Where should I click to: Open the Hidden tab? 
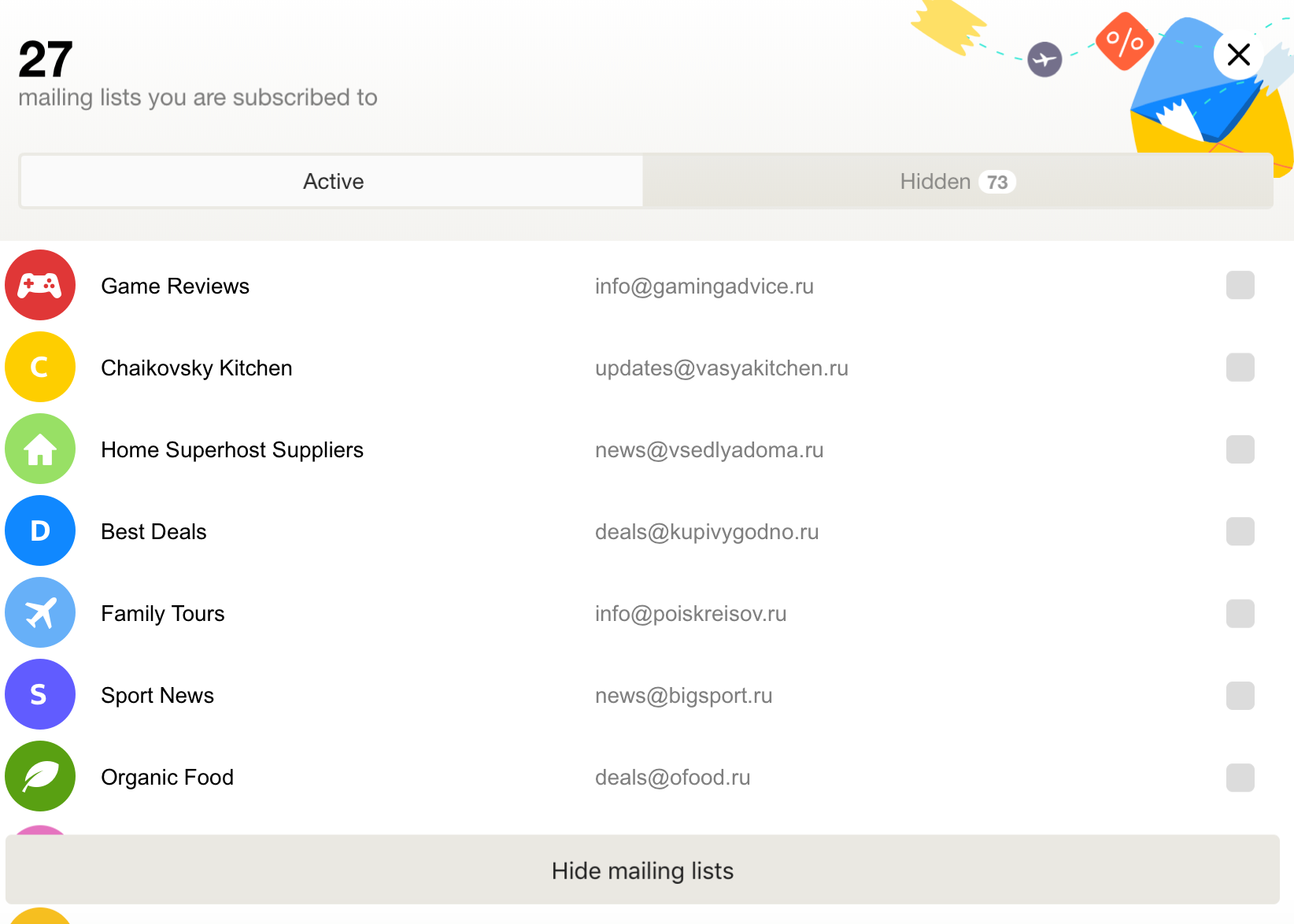957,182
